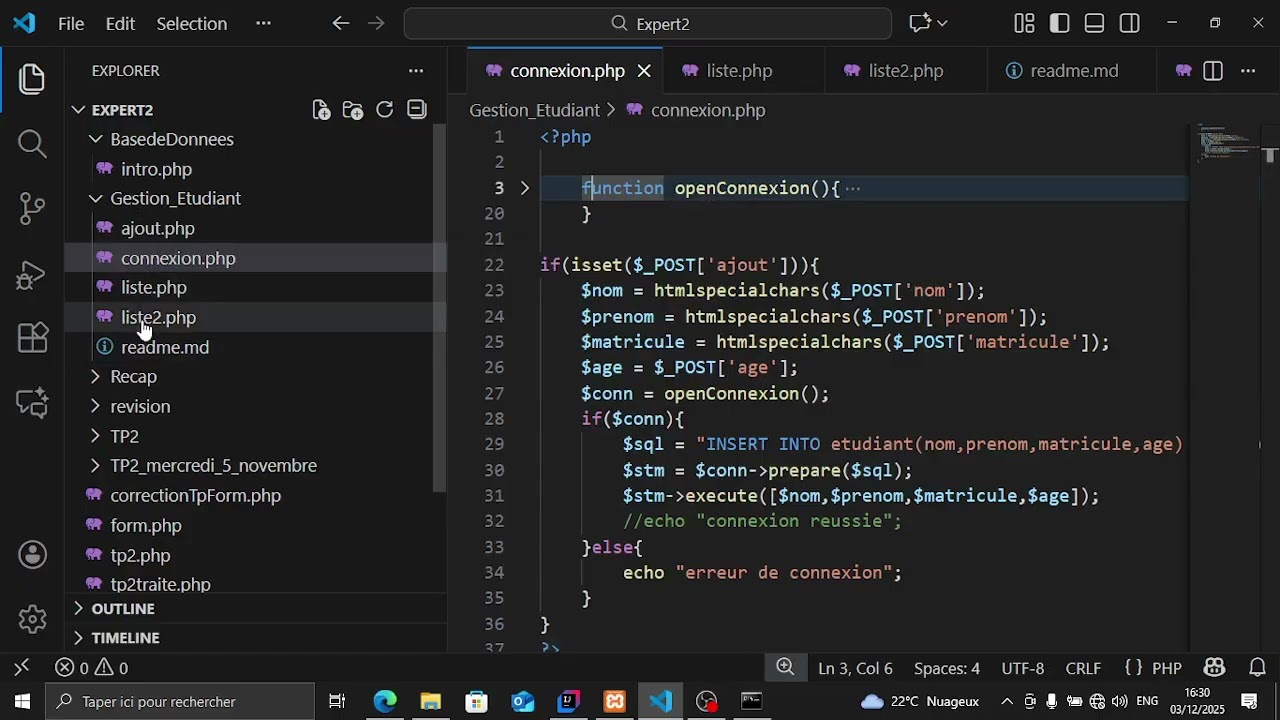Open Windows Start menu
This screenshot has height=720, width=1280.
coord(22,701)
